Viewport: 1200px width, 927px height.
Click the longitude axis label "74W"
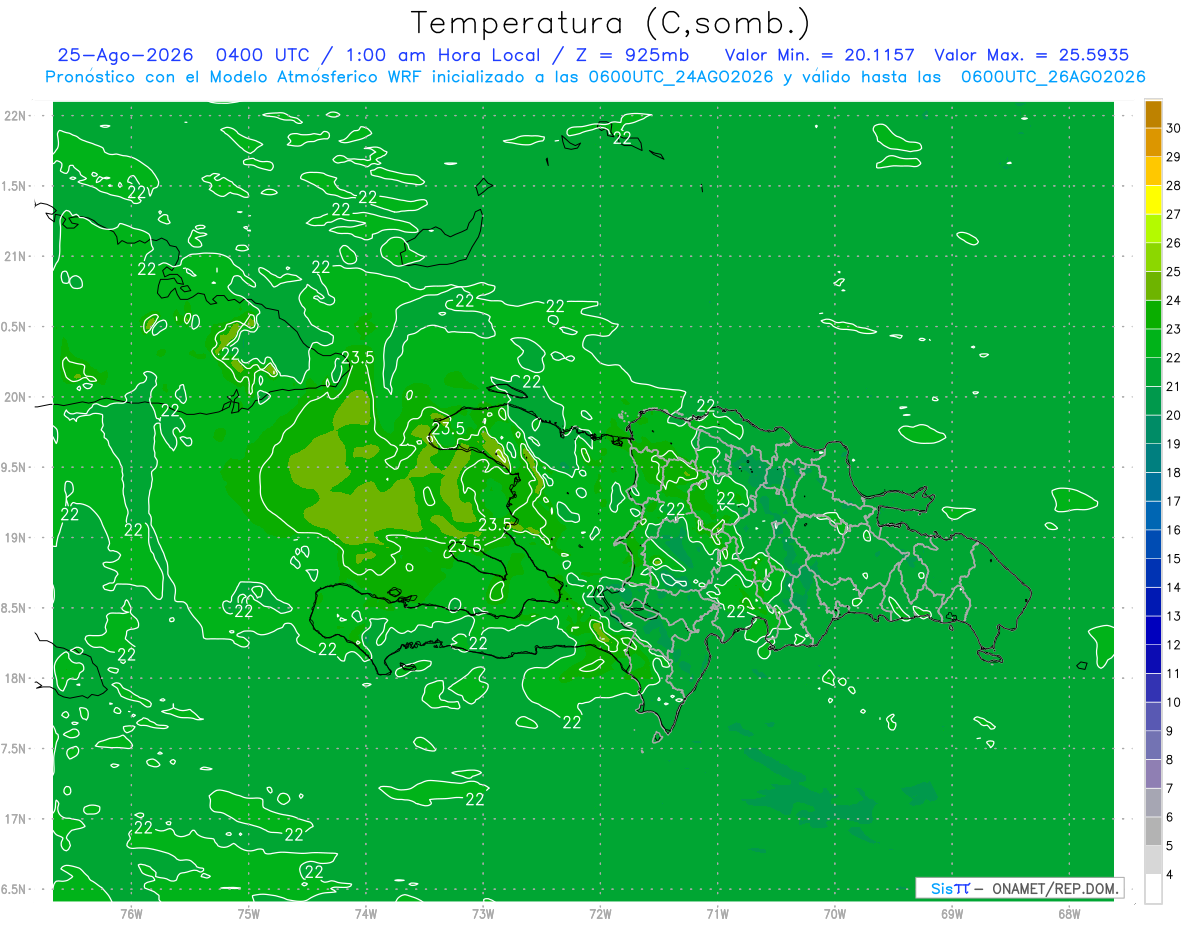tap(365, 913)
